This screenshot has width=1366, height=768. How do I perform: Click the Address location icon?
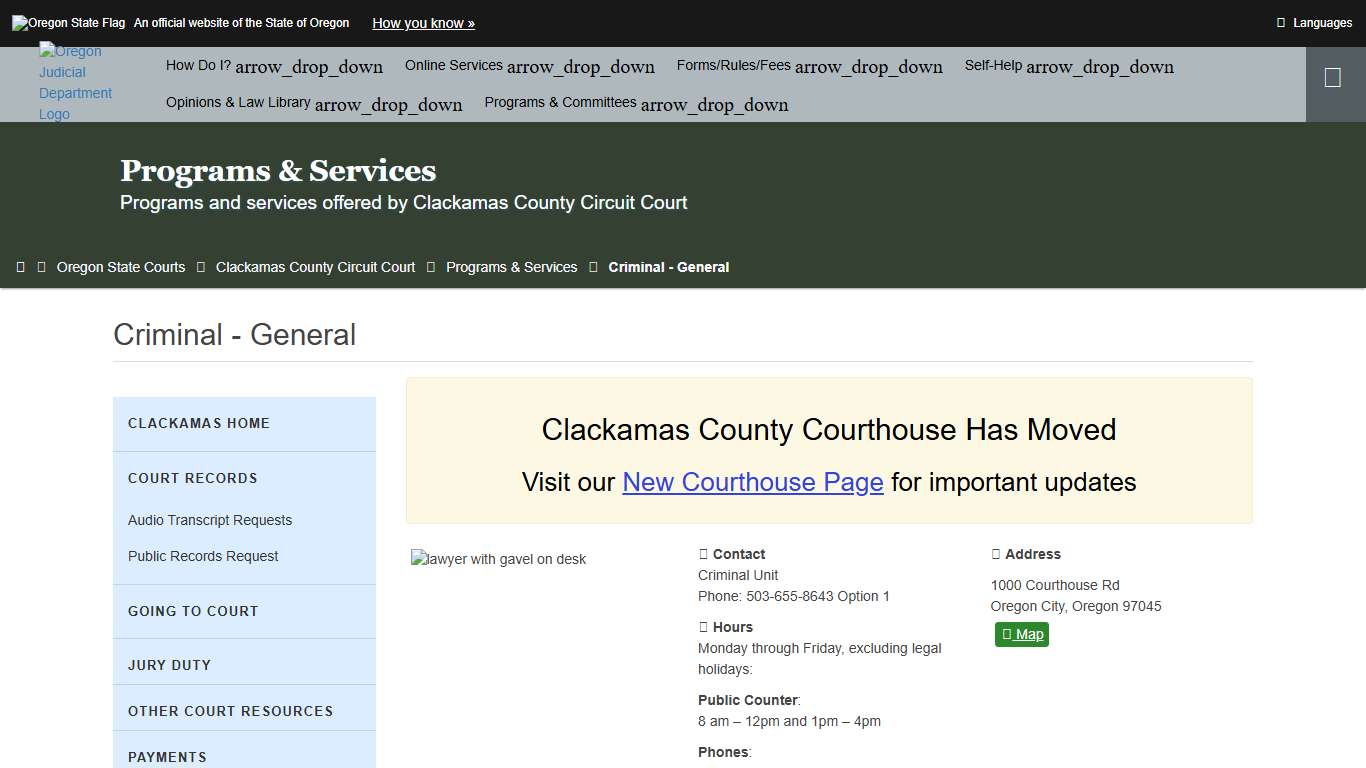(x=996, y=553)
